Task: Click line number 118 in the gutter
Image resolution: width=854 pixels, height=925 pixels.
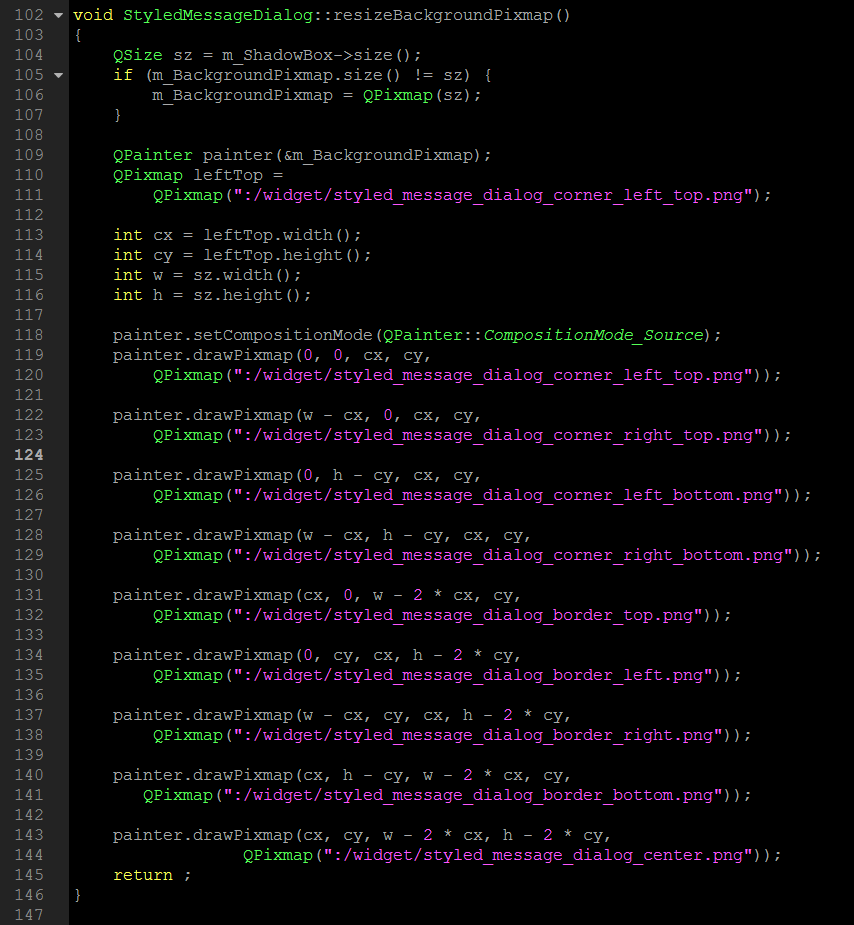Action: pyautogui.click(x=28, y=335)
